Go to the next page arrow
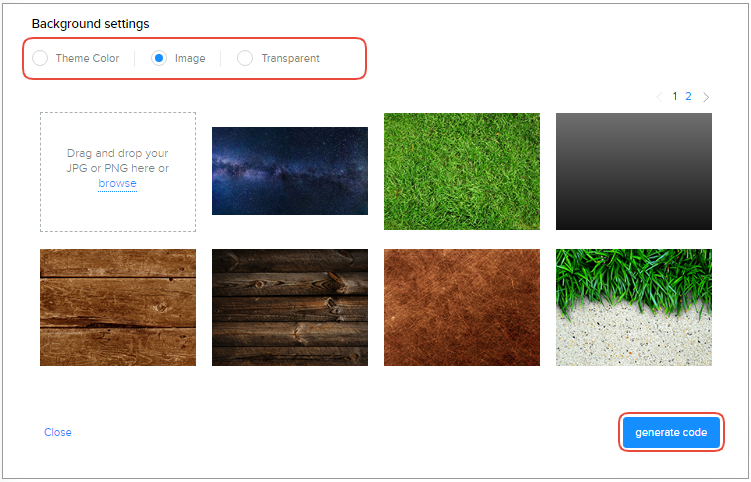Viewport: 751px width, 482px height. [706, 97]
